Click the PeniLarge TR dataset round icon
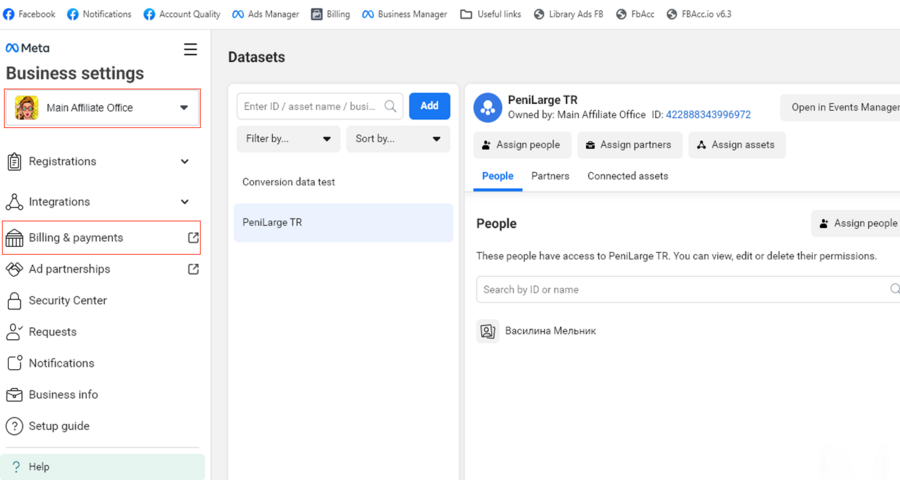 click(x=488, y=107)
